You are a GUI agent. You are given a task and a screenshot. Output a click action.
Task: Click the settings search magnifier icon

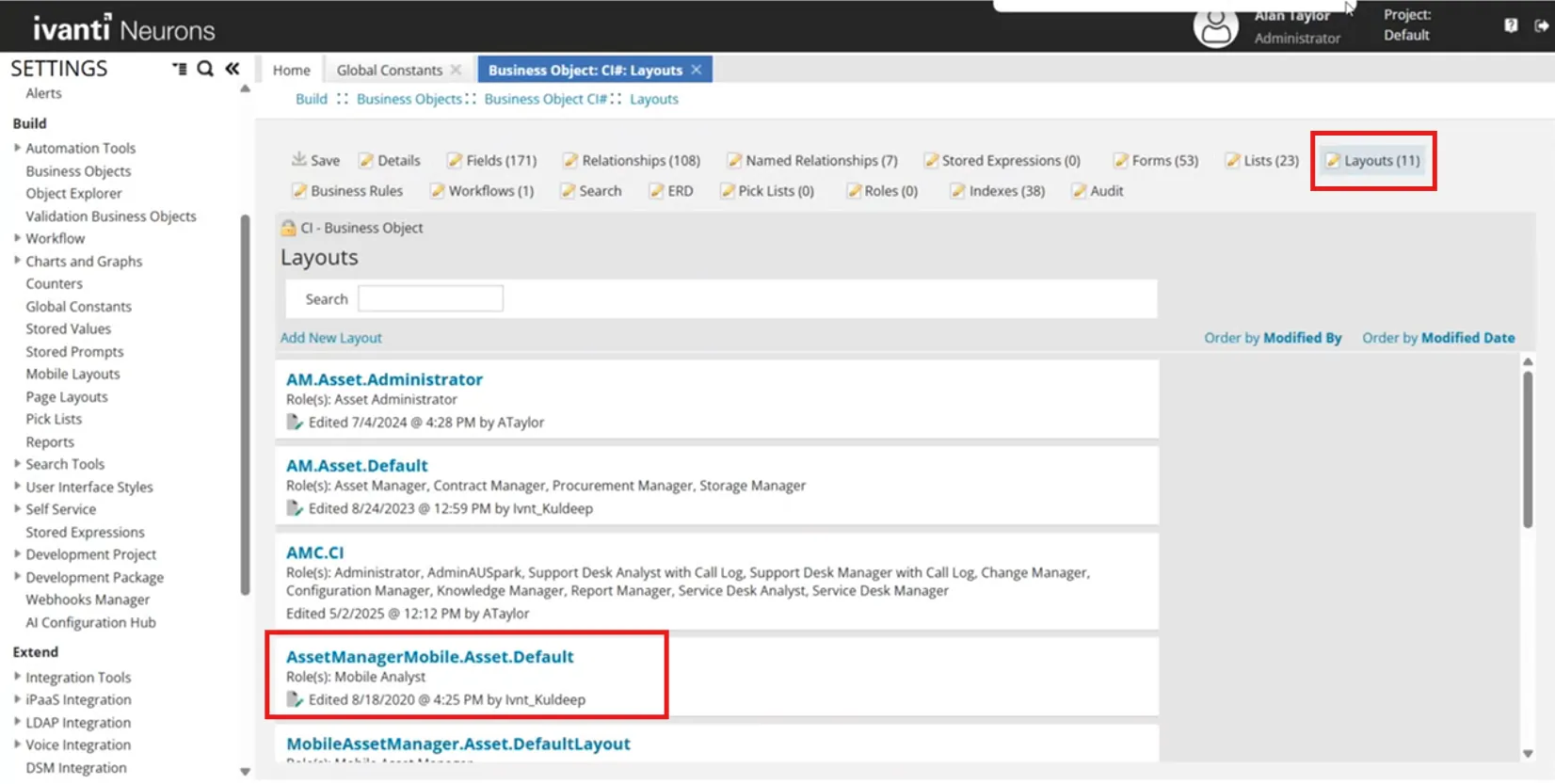pyautogui.click(x=205, y=68)
